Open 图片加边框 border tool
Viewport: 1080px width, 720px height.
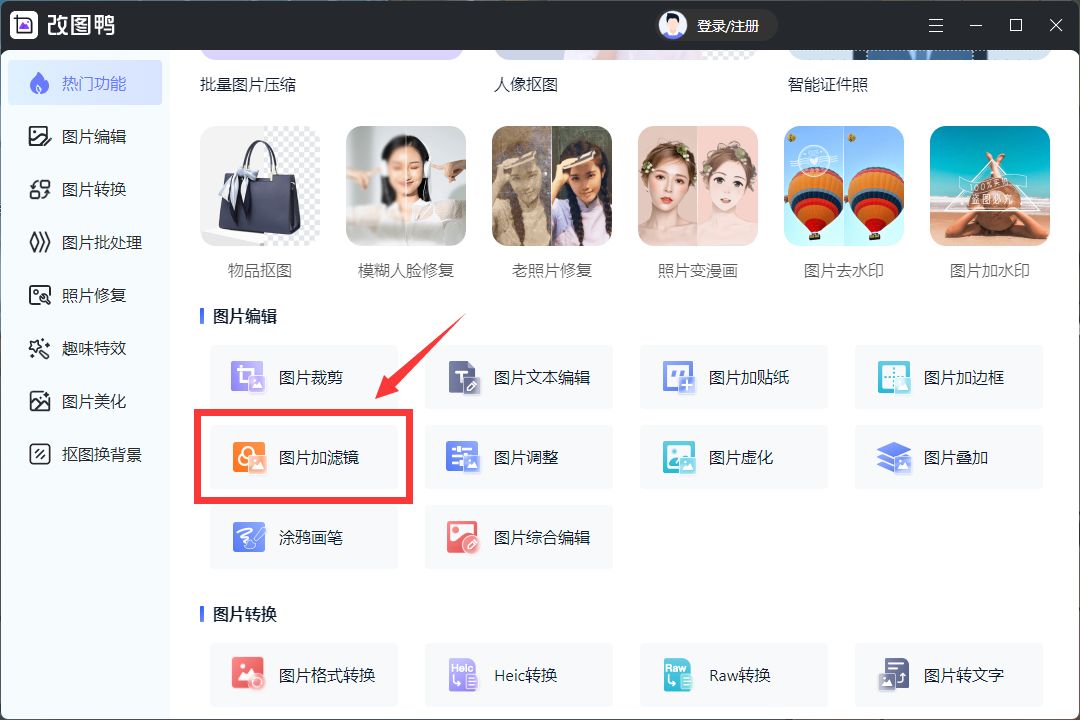tap(948, 377)
